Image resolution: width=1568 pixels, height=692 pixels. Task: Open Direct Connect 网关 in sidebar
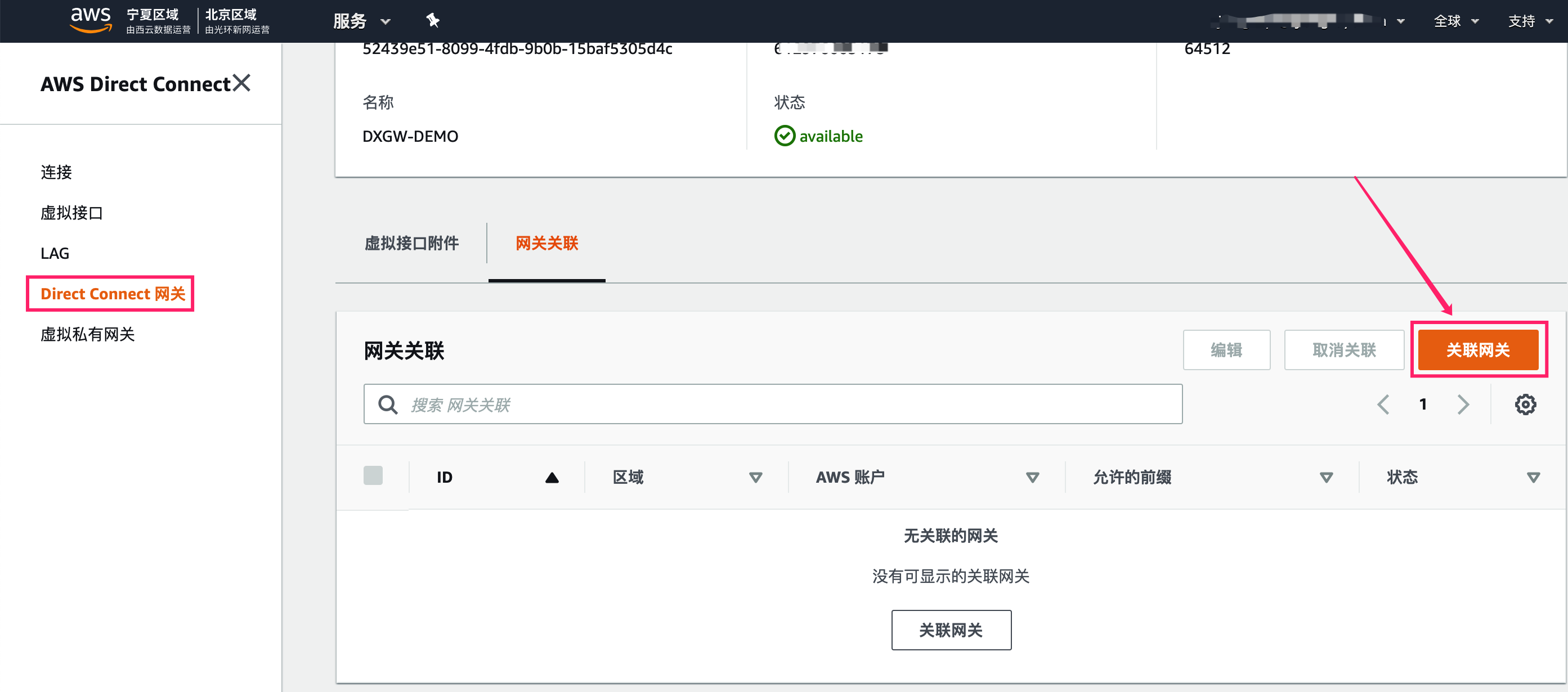113,294
